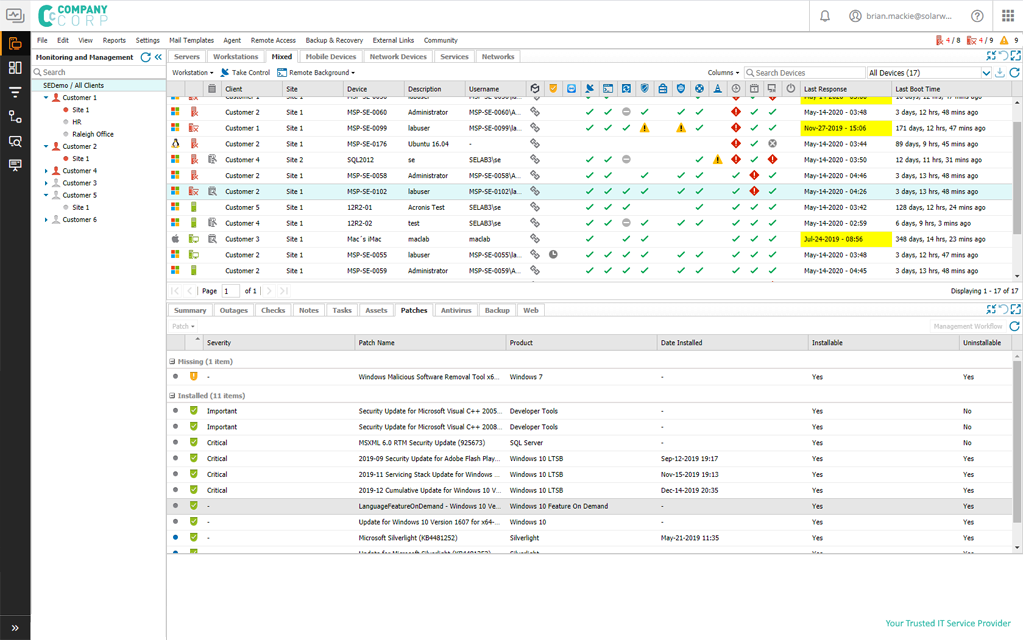1024x640 pixels.
Task: Sort by the clock column header icon
Action: pos(736,89)
